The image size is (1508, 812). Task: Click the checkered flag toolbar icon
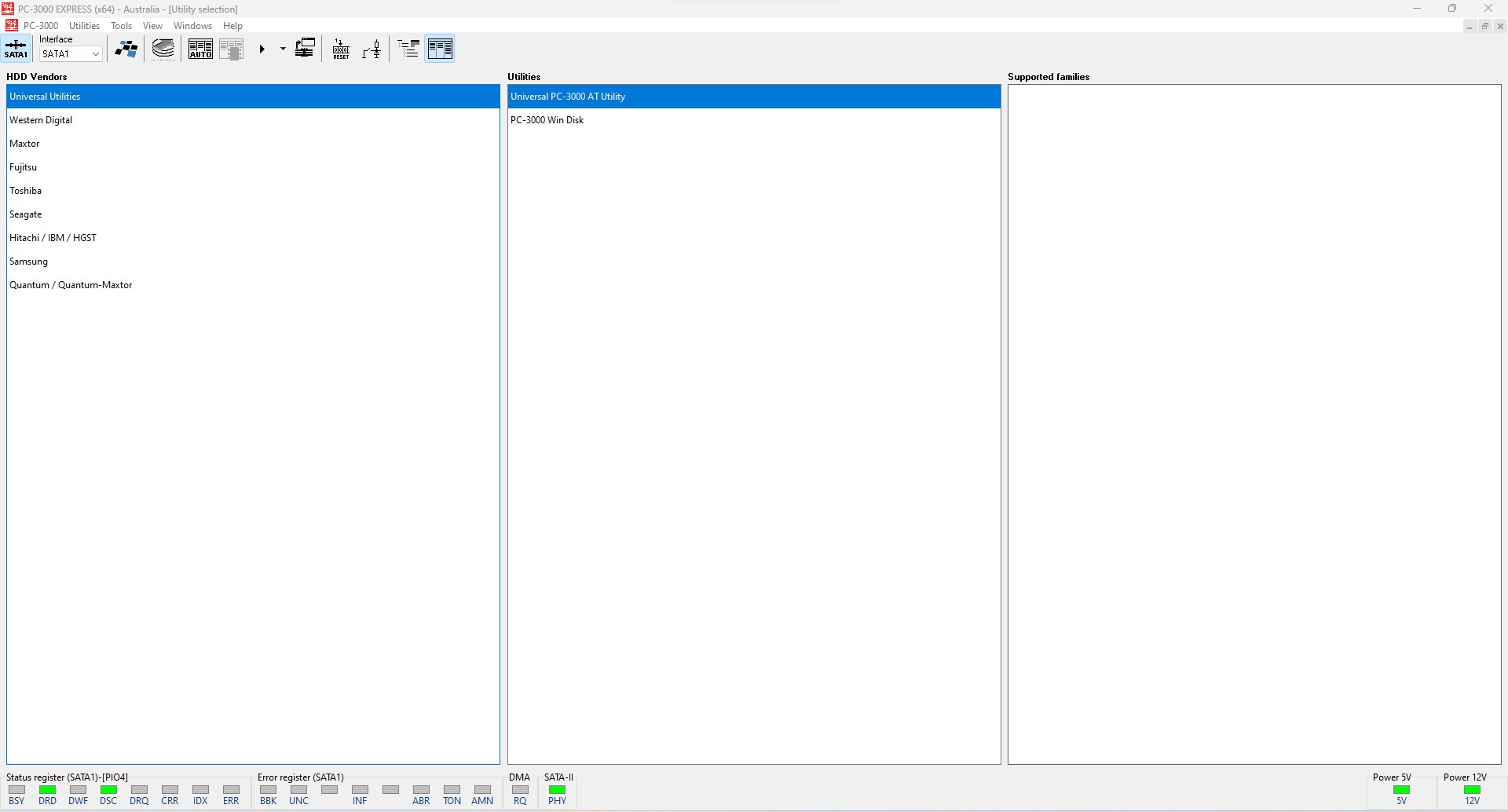[126, 49]
